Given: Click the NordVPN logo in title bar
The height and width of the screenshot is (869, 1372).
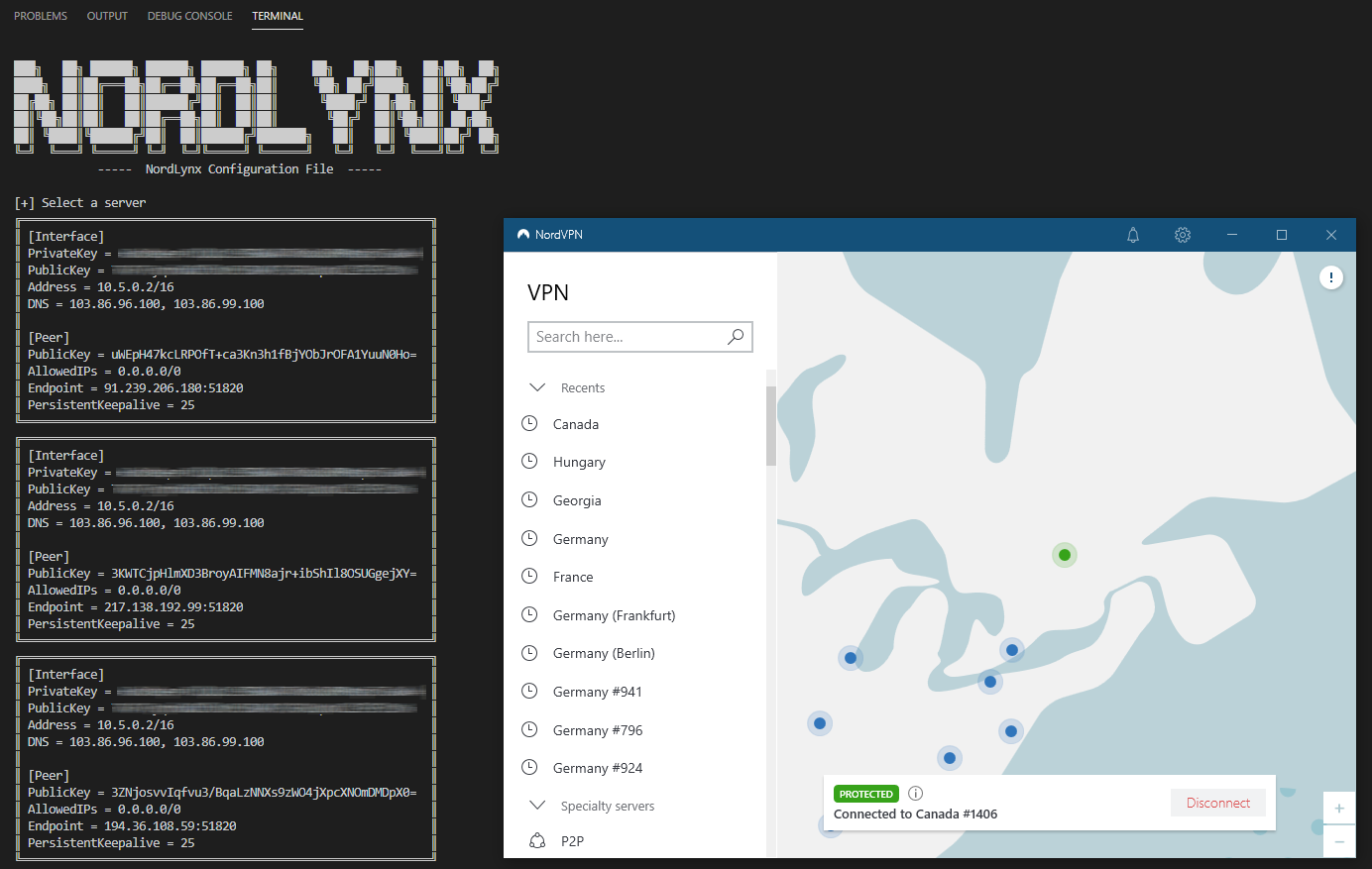Looking at the screenshot, I should point(523,235).
